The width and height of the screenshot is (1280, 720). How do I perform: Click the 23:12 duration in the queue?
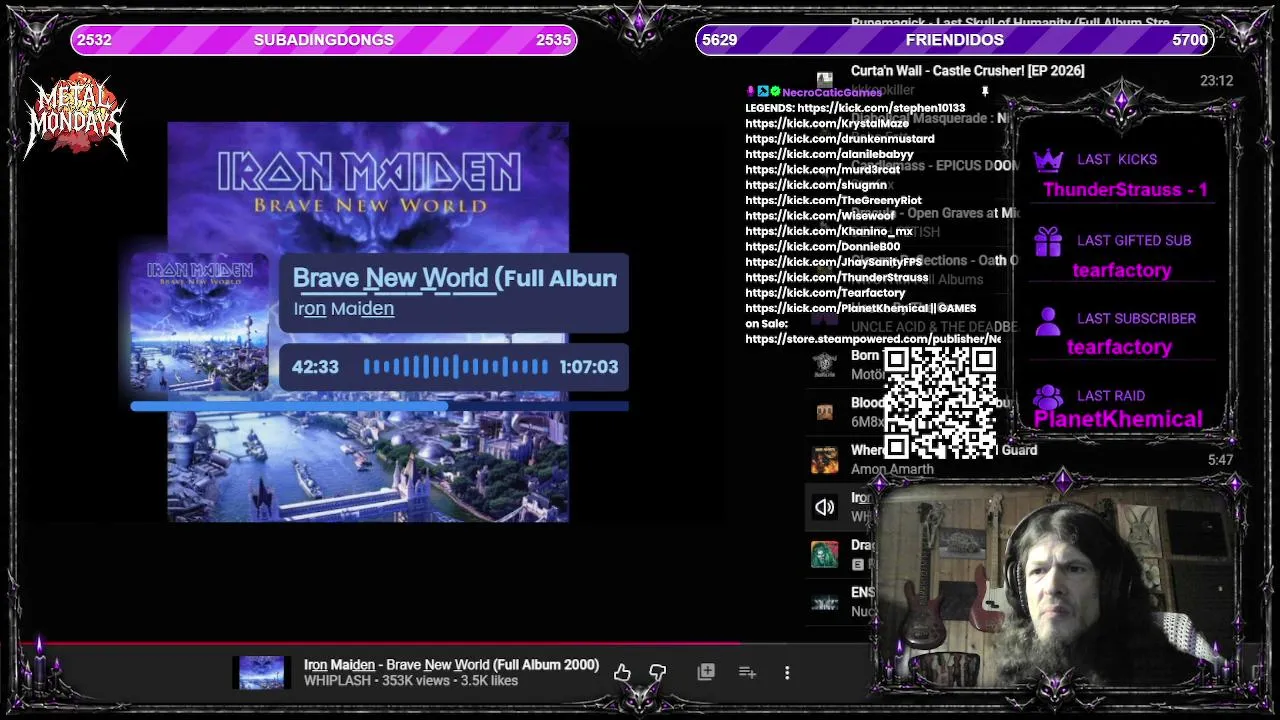(1216, 81)
